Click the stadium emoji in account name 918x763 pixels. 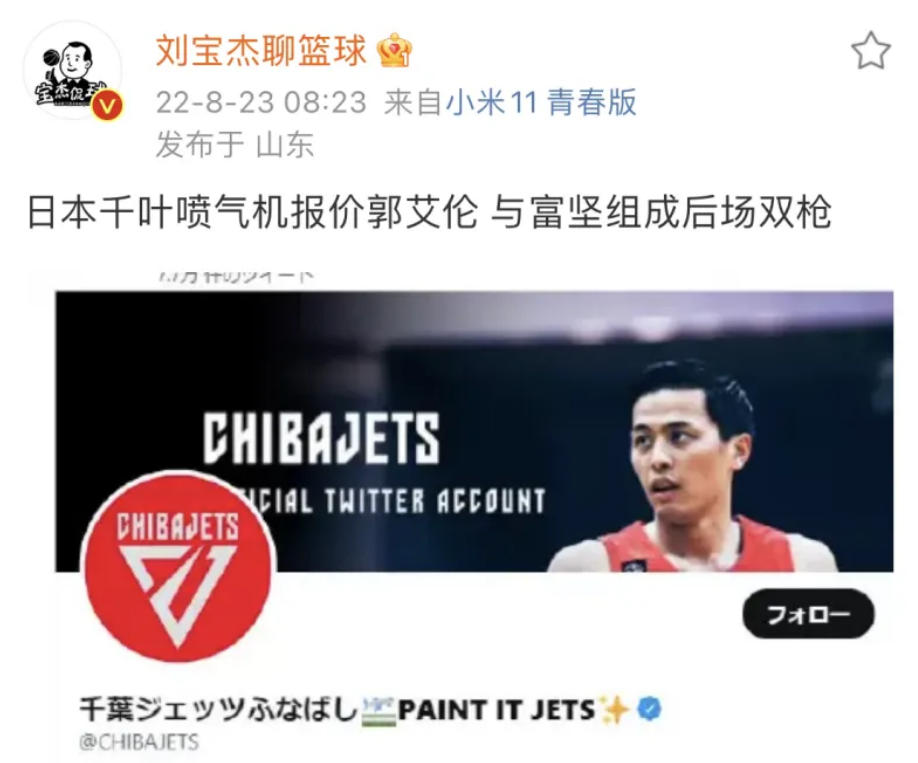click(379, 710)
